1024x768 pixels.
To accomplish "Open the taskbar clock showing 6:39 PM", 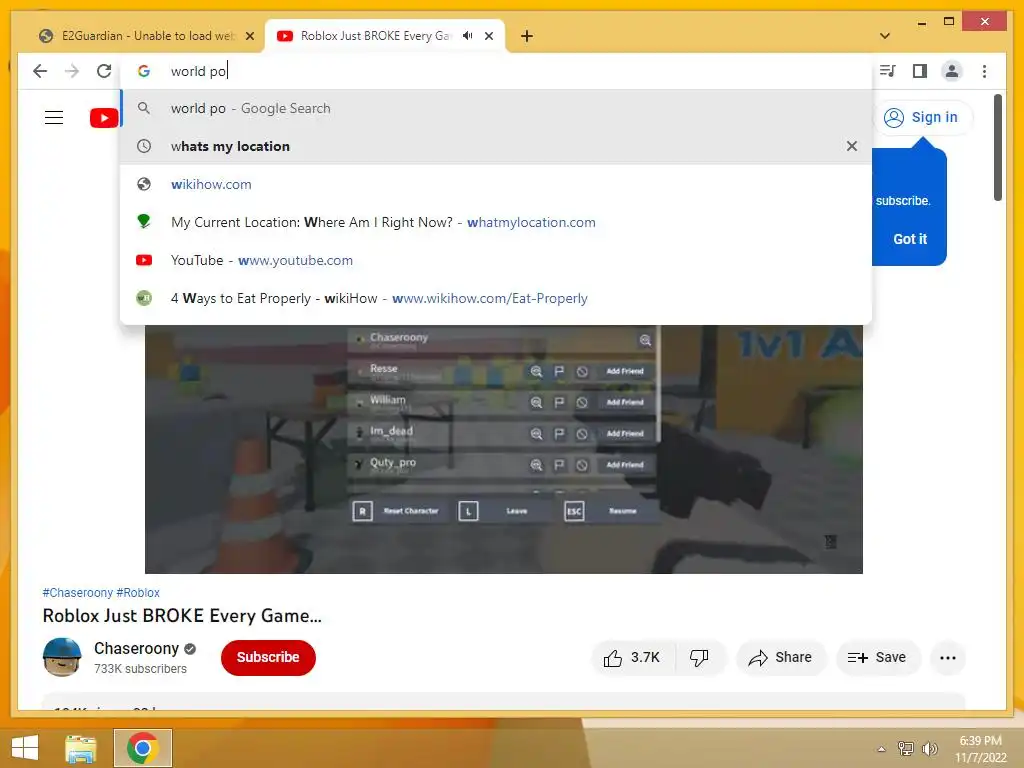I will coord(980,749).
